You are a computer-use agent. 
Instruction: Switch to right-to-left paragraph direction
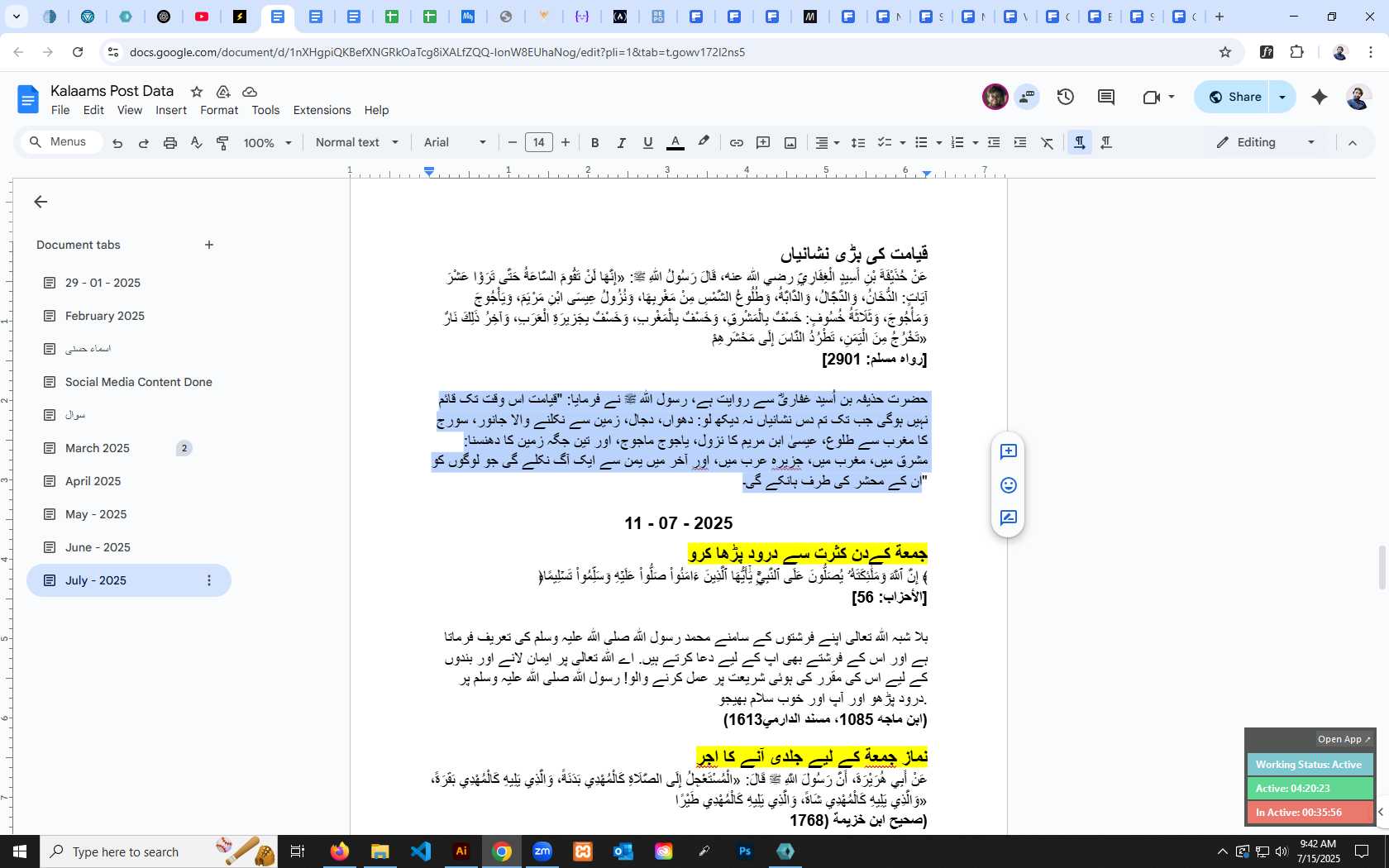click(x=1106, y=143)
